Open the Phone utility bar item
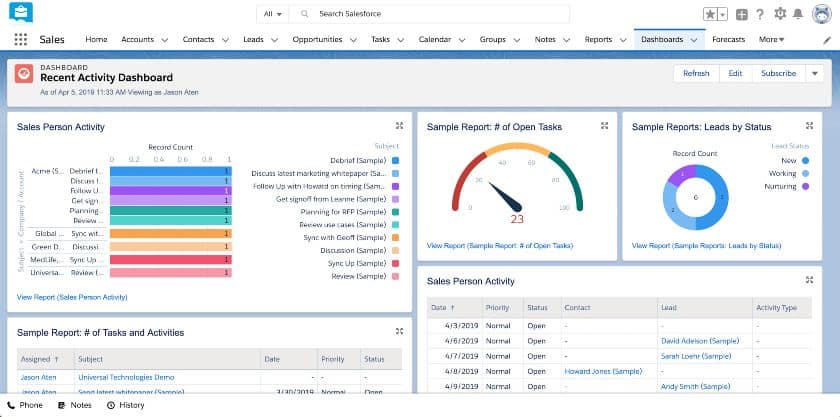This screenshot has width=840, height=417. click(x=25, y=405)
